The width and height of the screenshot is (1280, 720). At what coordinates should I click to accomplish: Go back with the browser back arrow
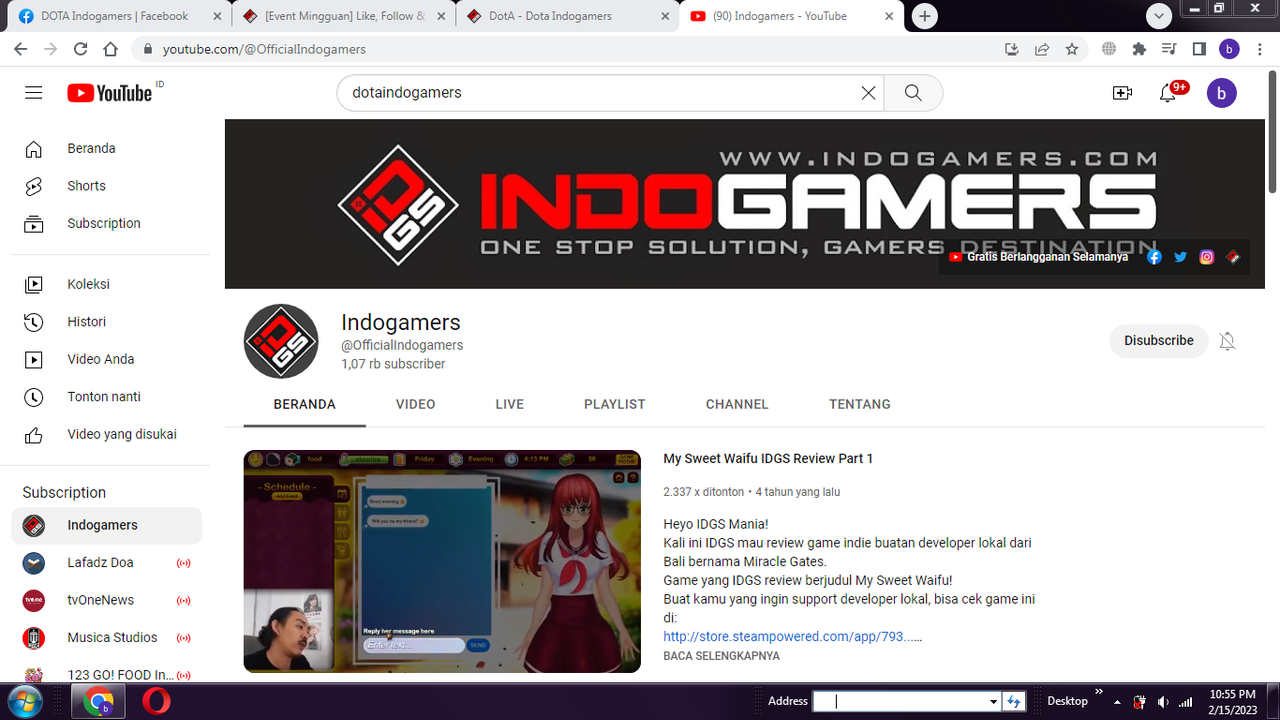click(x=20, y=49)
